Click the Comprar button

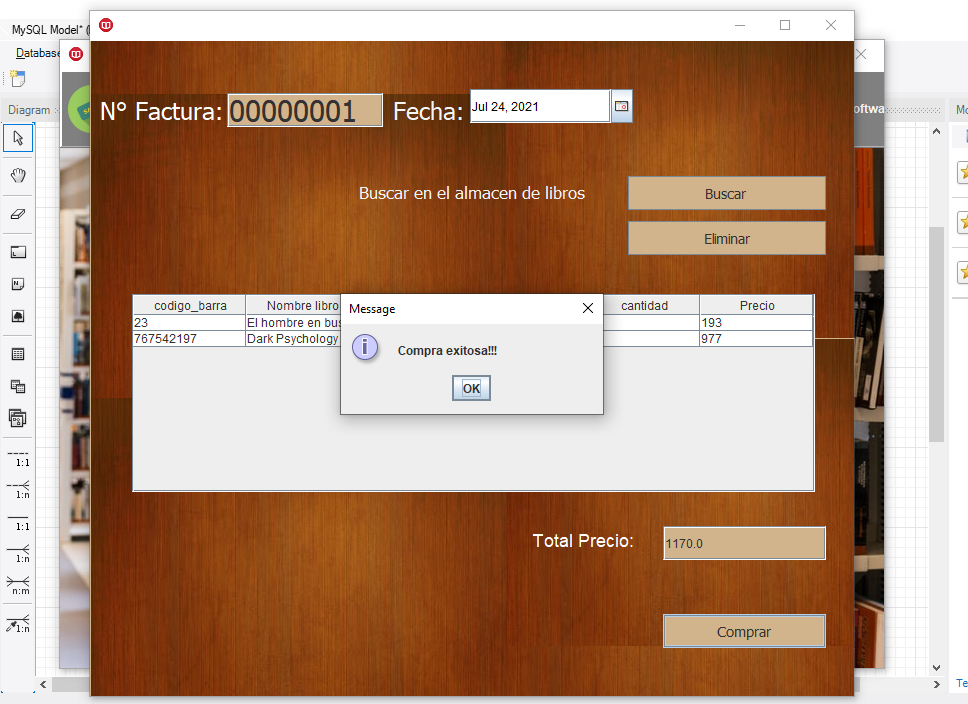744,631
